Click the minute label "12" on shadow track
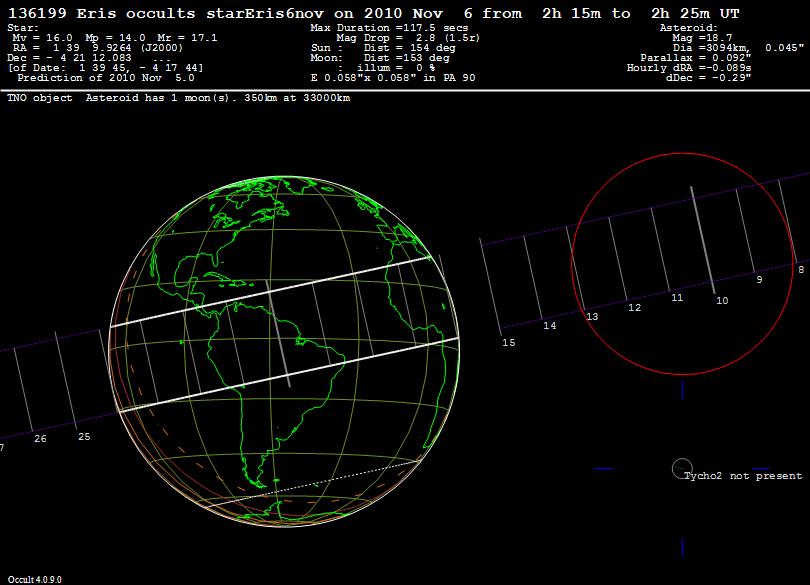The height and width of the screenshot is (585, 810). (634, 308)
